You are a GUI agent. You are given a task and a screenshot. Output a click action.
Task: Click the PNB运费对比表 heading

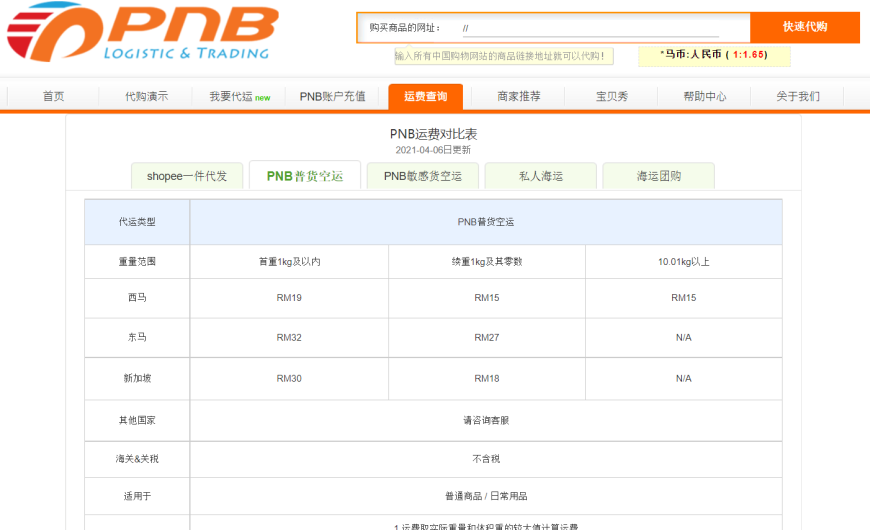(433, 134)
